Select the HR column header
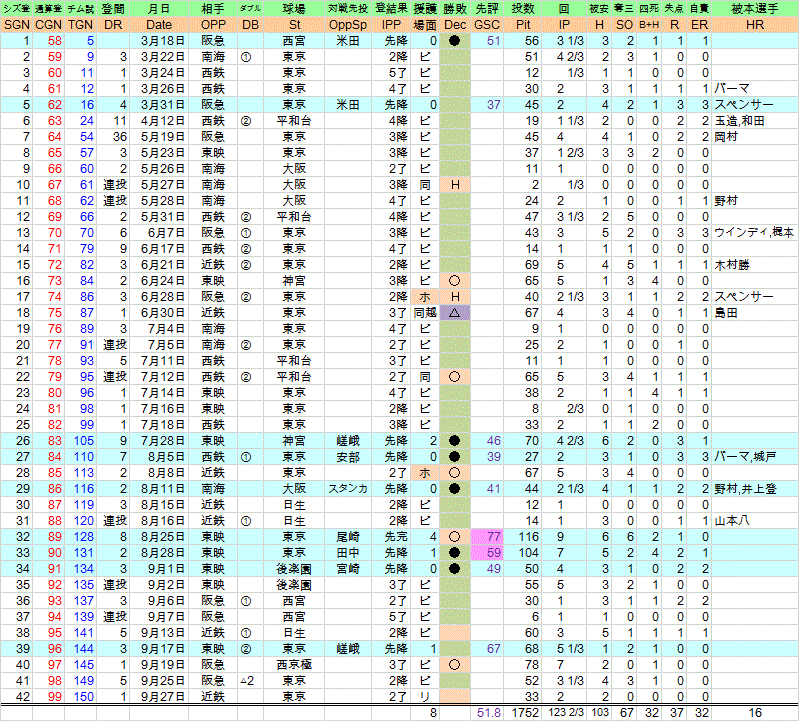Image resolution: width=799 pixels, height=721 pixels. pyautogui.click(x=755, y=24)
